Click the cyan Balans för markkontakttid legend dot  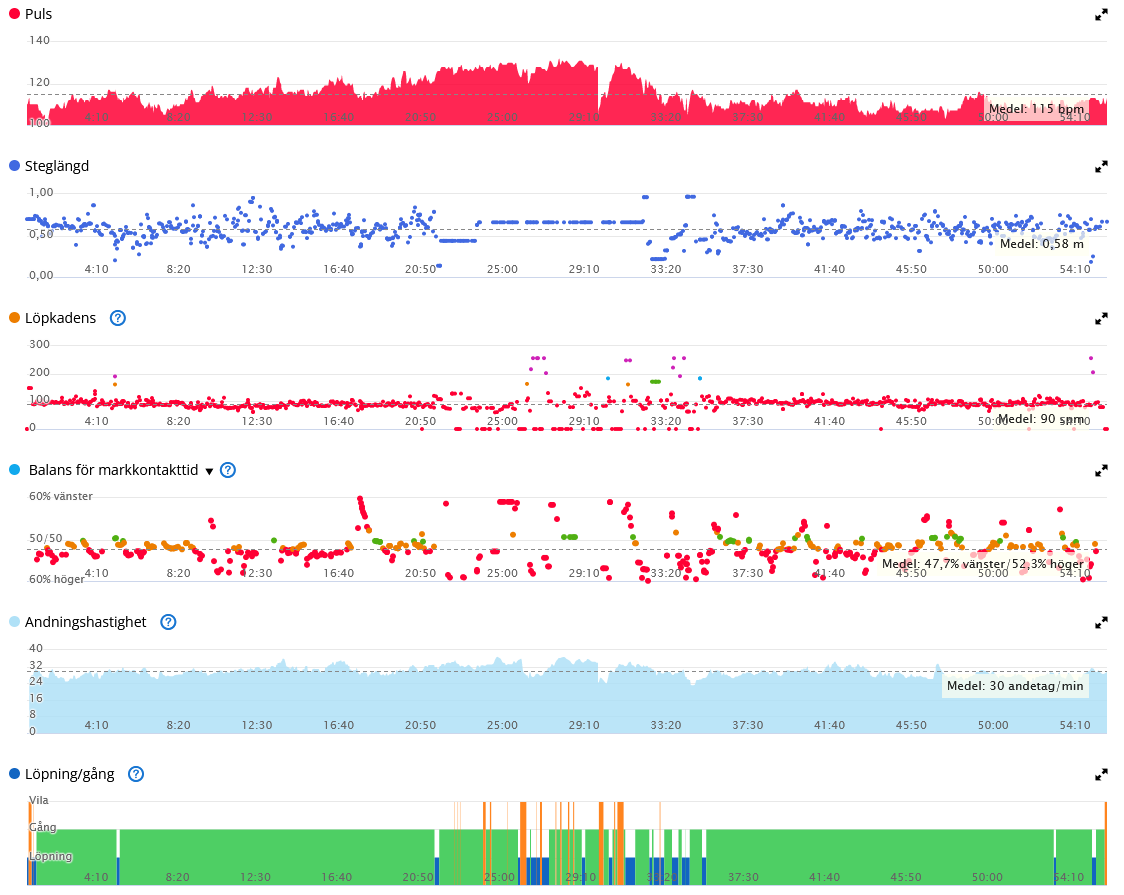[x=14, y=469]
